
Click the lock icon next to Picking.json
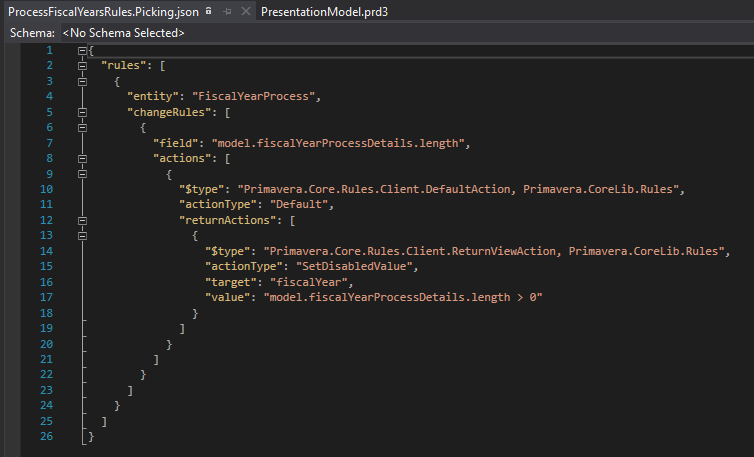(208, 11)
